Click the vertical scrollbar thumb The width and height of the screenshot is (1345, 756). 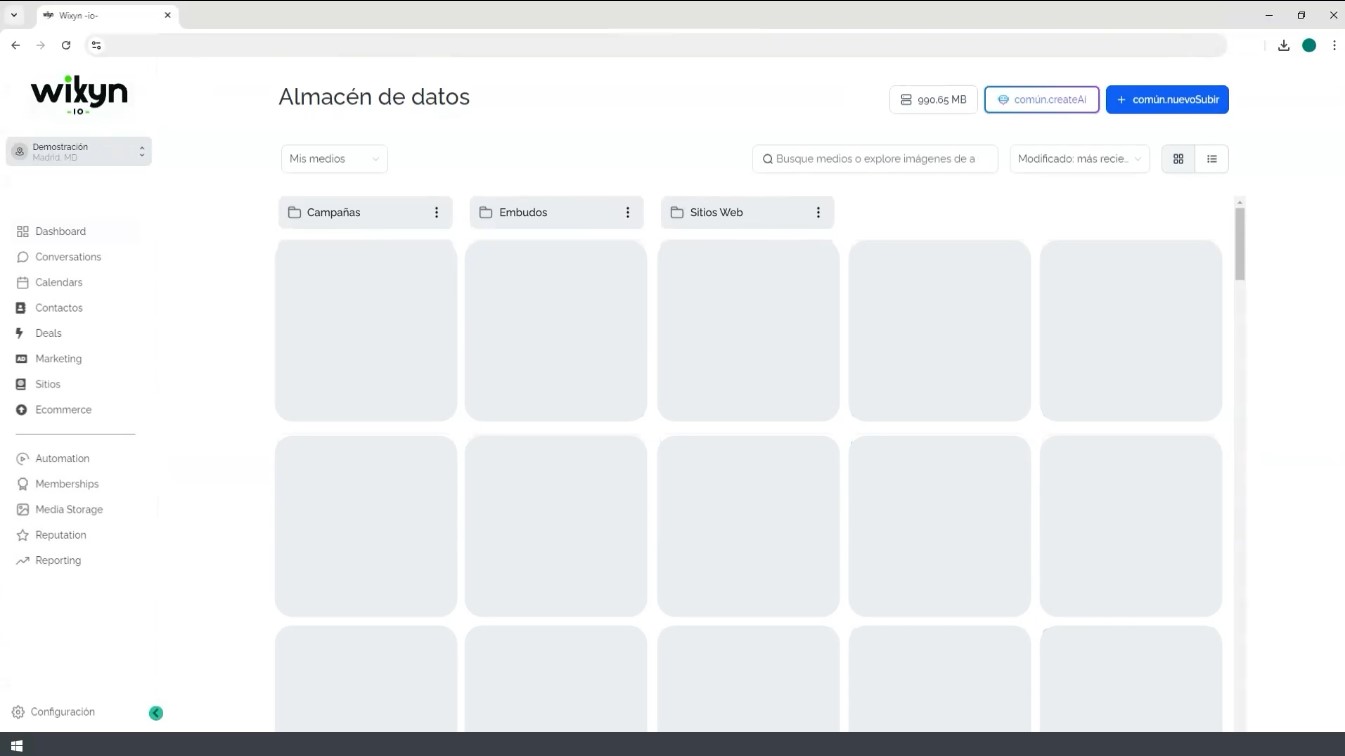coord(1240,243)
